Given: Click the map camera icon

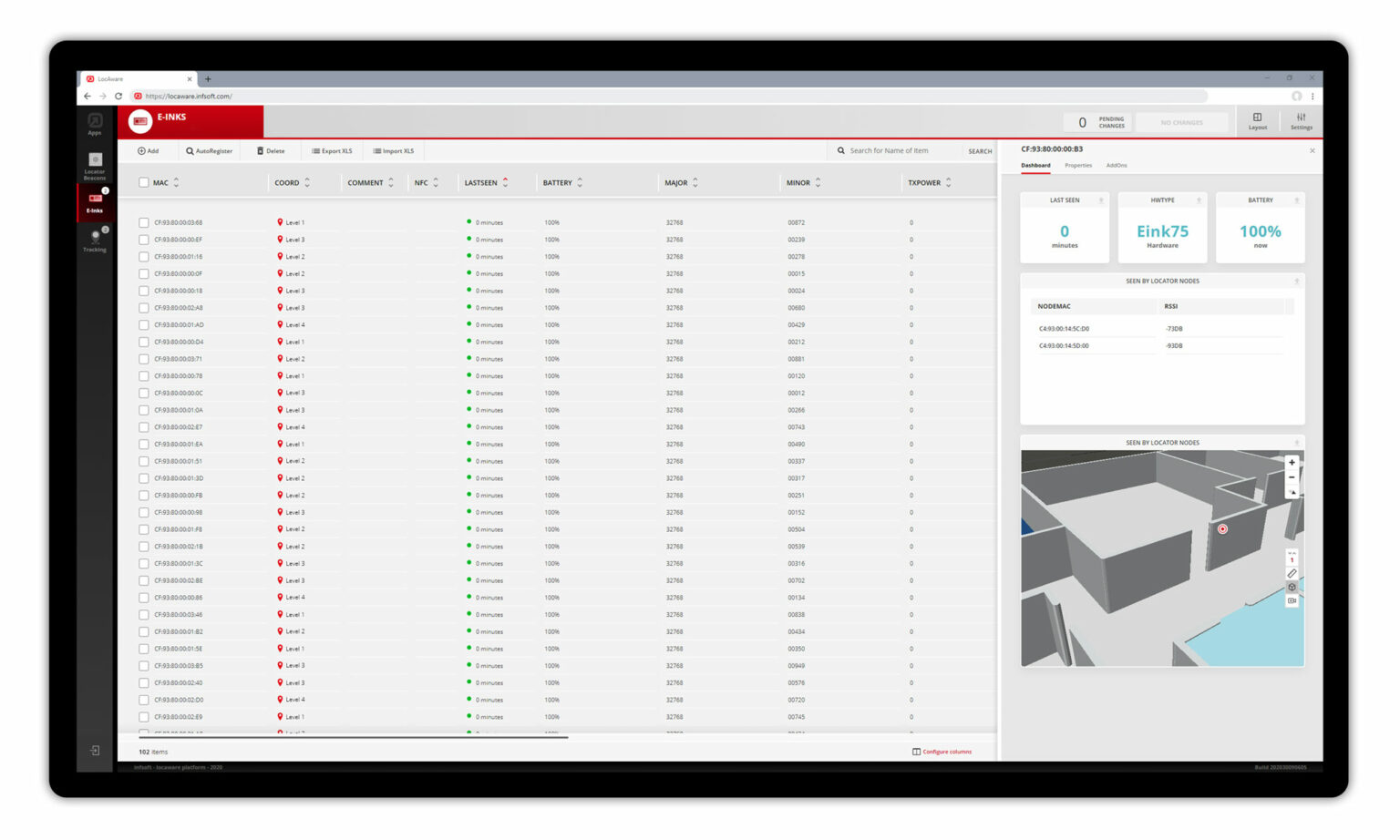Looking at the screenshot, I should [1292, 601].
